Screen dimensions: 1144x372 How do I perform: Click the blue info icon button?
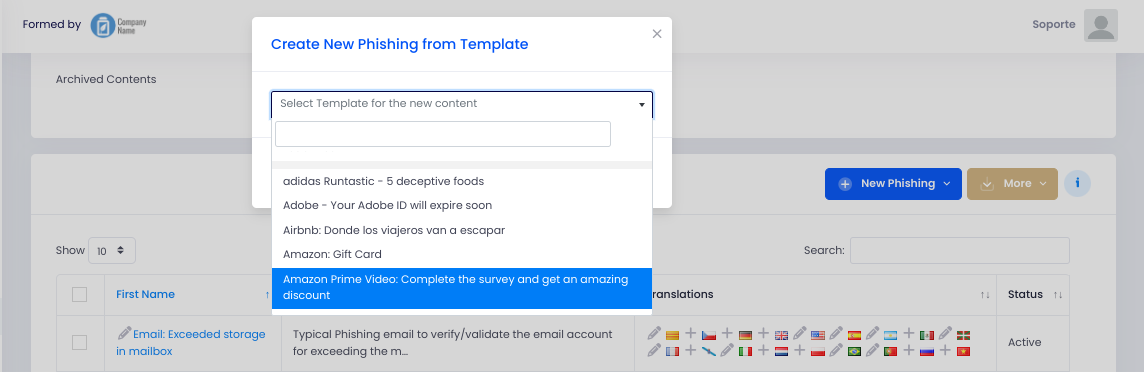pyautogui.click(x=1078, y=184)
